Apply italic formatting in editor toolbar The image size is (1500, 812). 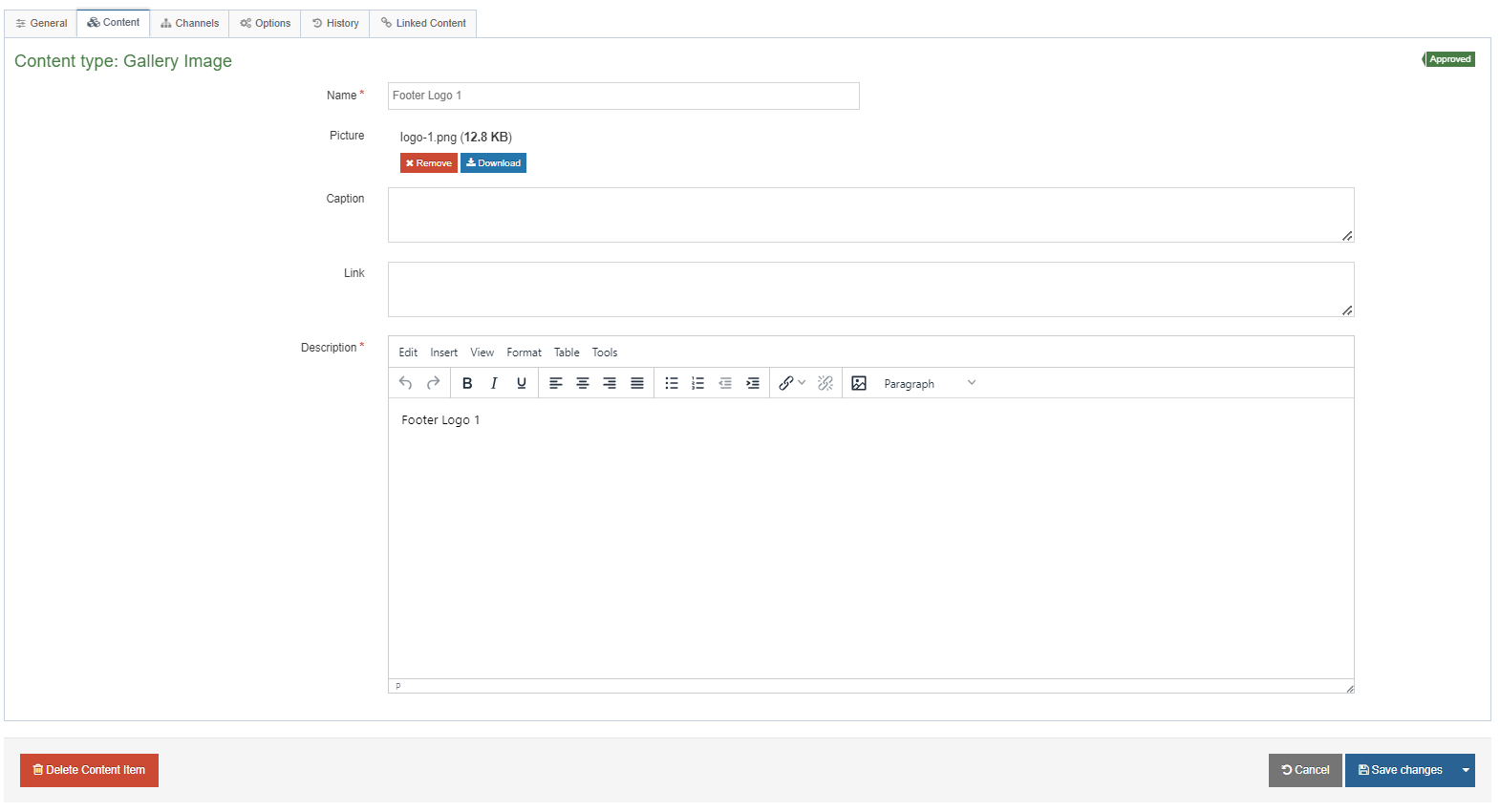tap(494, 383)
